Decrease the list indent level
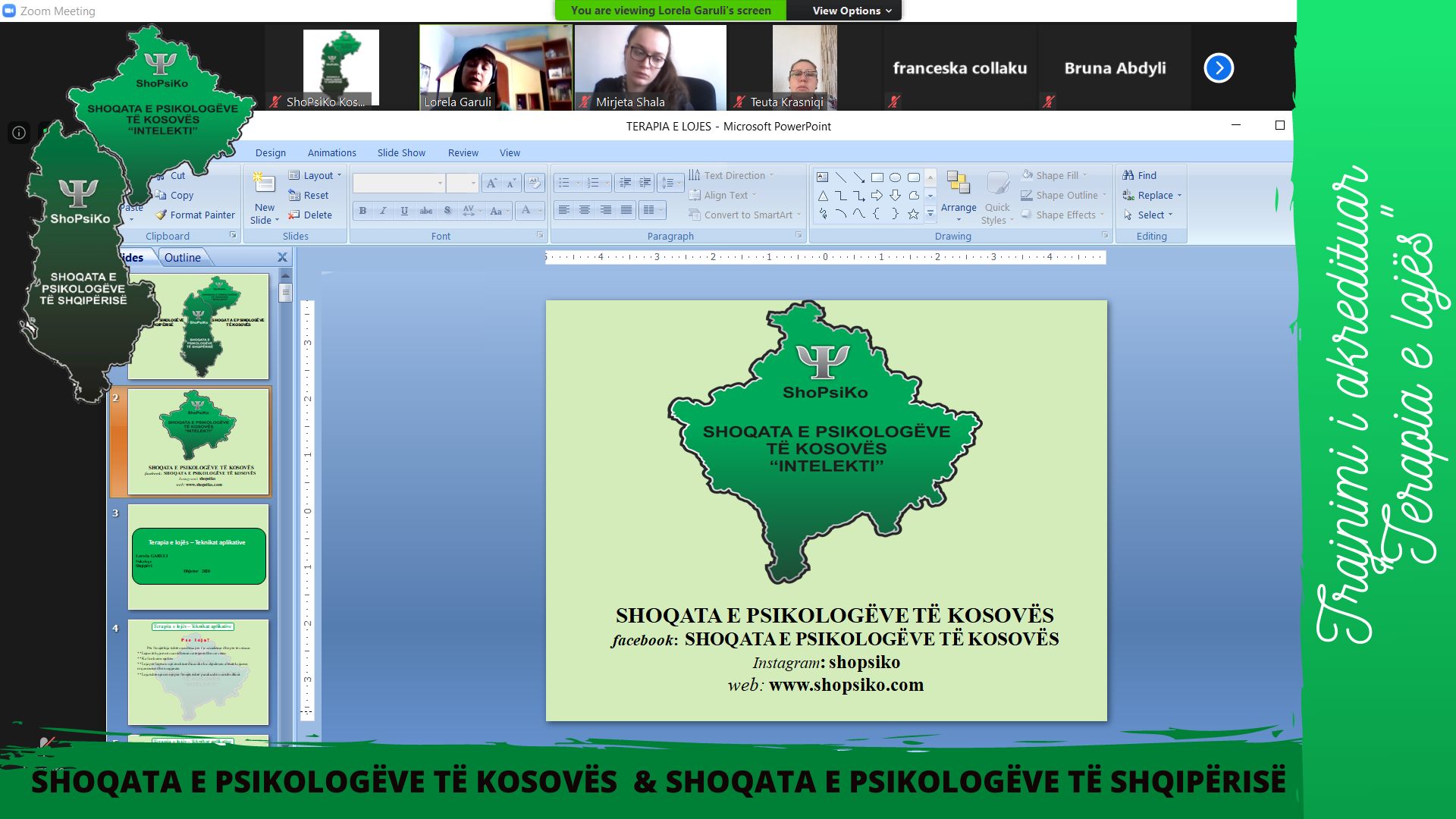Viewport: 1456px width, 819px height. coord(625,183)
